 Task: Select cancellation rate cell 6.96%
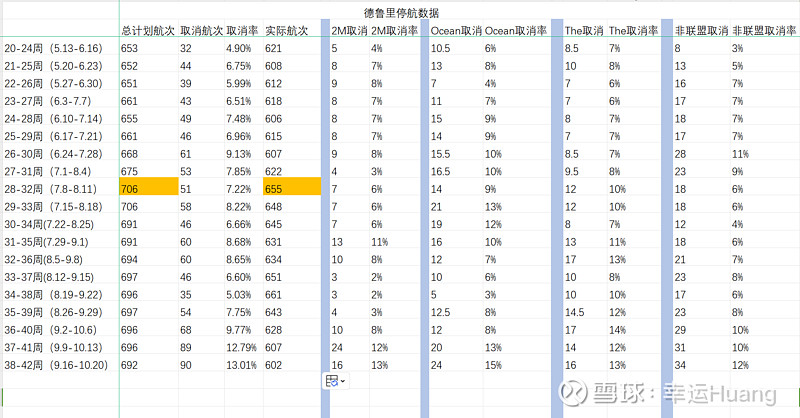239,136
